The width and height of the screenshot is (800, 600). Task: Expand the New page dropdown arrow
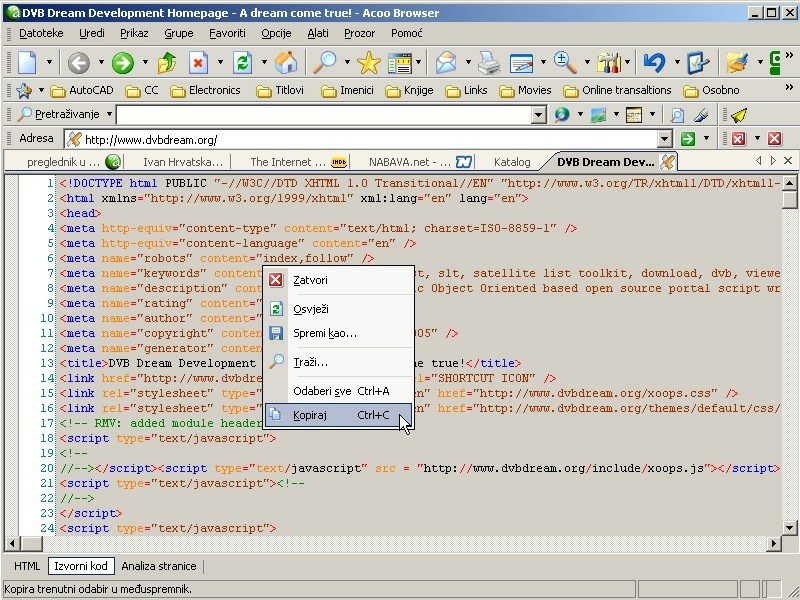(x=49, y=63)
